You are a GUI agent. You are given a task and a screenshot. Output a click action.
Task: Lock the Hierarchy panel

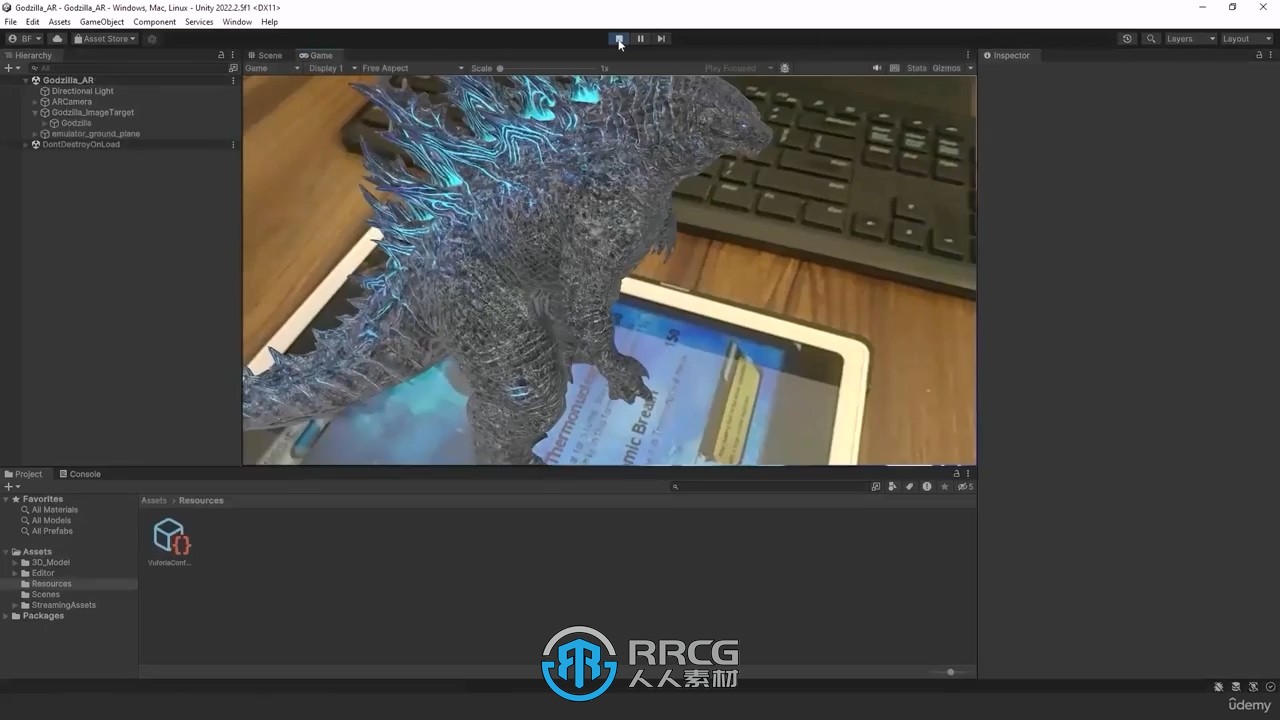pyautogui.click(x=221, y=55)
